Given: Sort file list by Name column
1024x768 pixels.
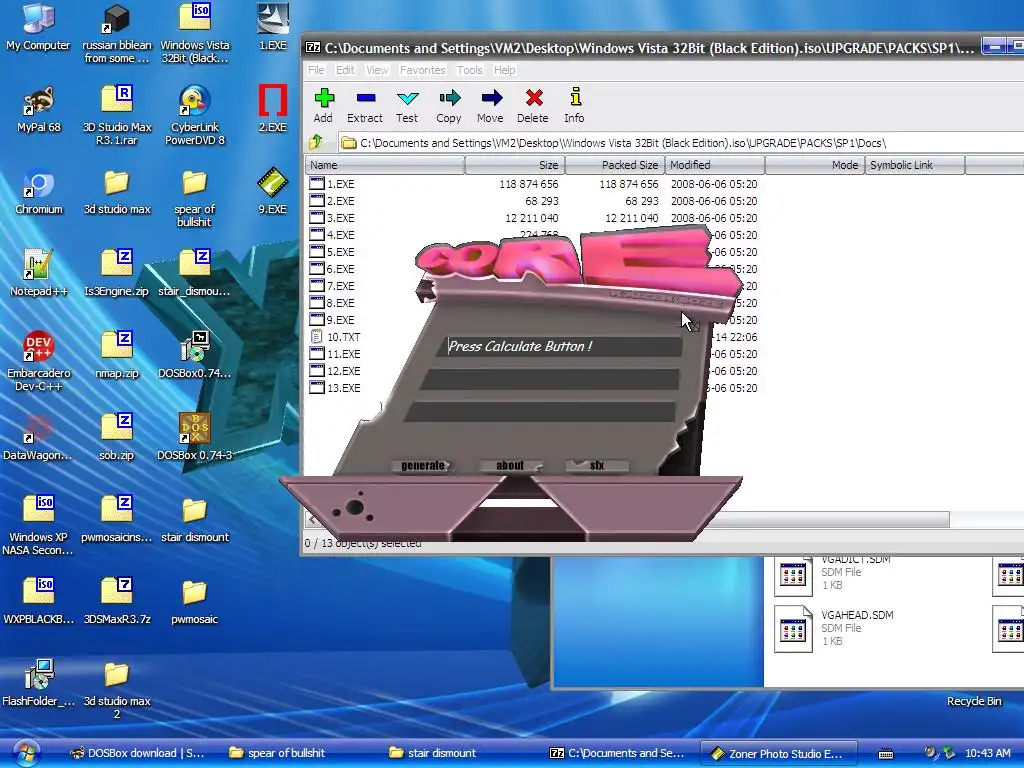Looking at the screenshot, I should tap(385, 165).
